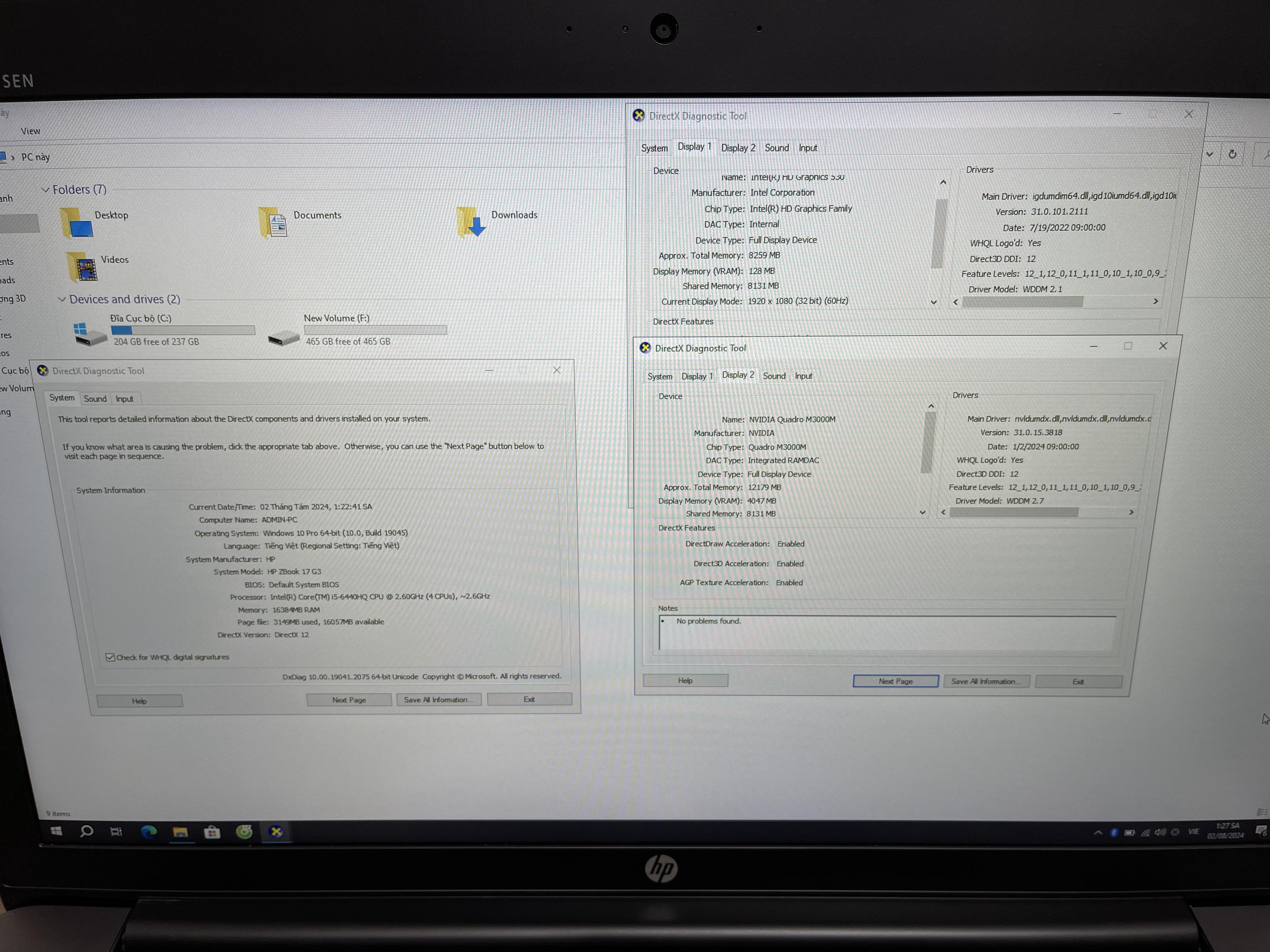This screenshot has height=952, width=1270.
Task: Click the Intel Drivers horizontal scrollbar thumb
Action: point(1022,302)
